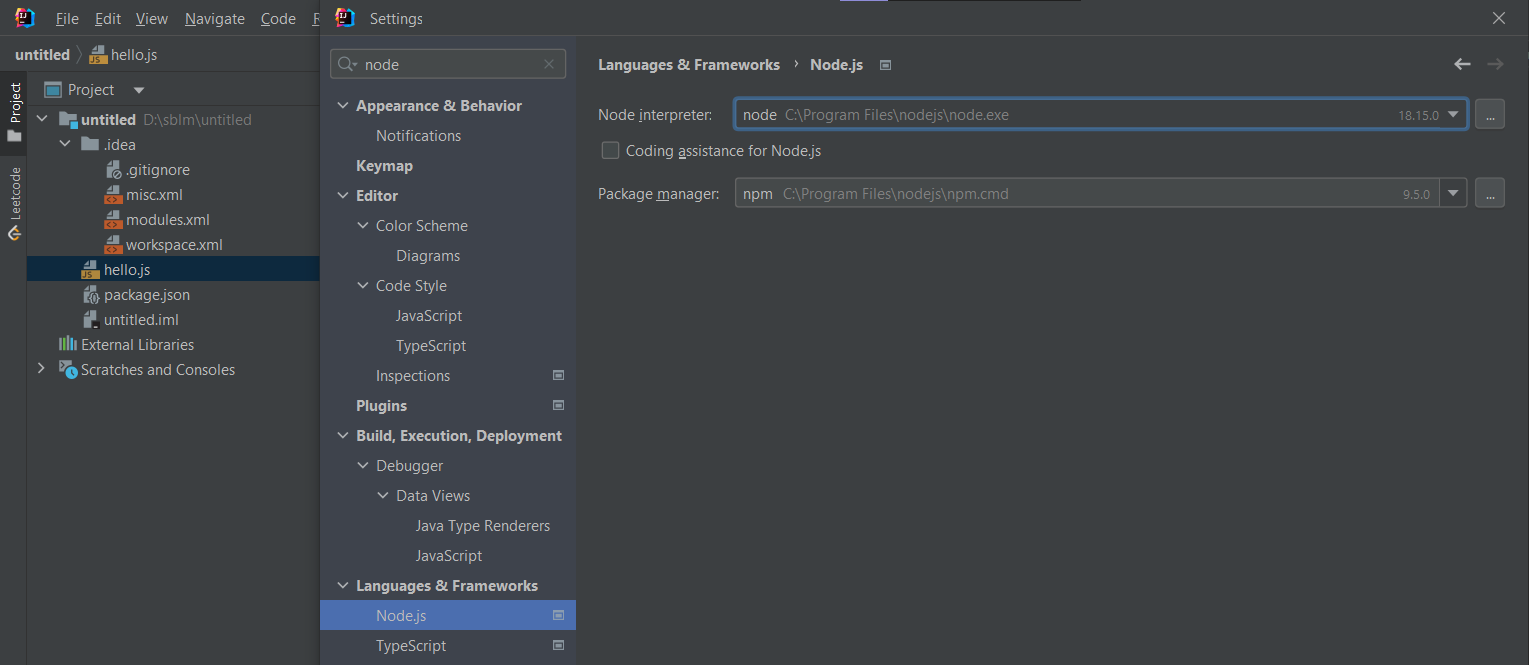
Task: Select Keymap settings page
Action: click(x=384, y=166)
